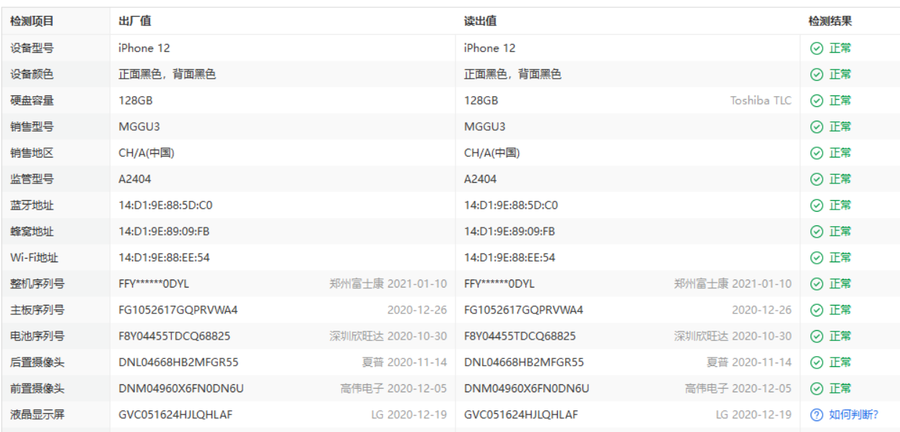Click the green check icon in 前置摄像头 row
Viewport: 900px width, 432px height.
(816, 389)
